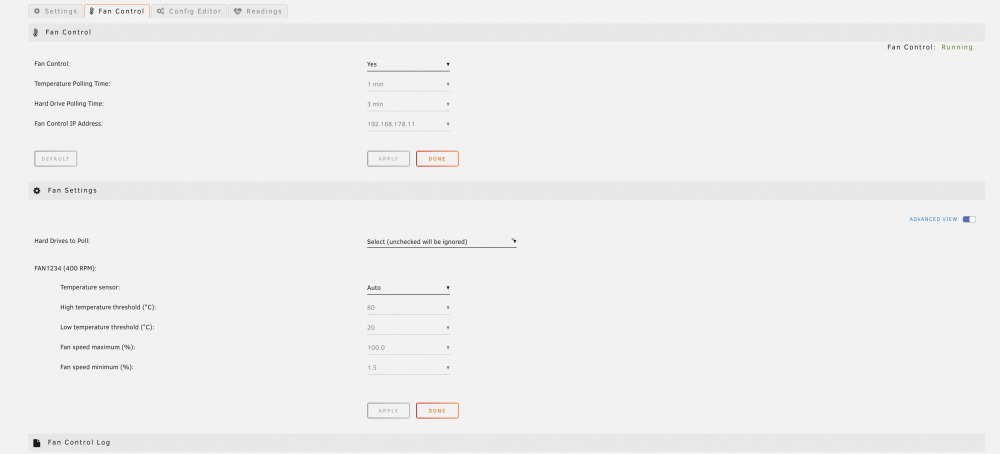
Task: Click file icon in Fan Control Log header
Action: coord(36,443)
